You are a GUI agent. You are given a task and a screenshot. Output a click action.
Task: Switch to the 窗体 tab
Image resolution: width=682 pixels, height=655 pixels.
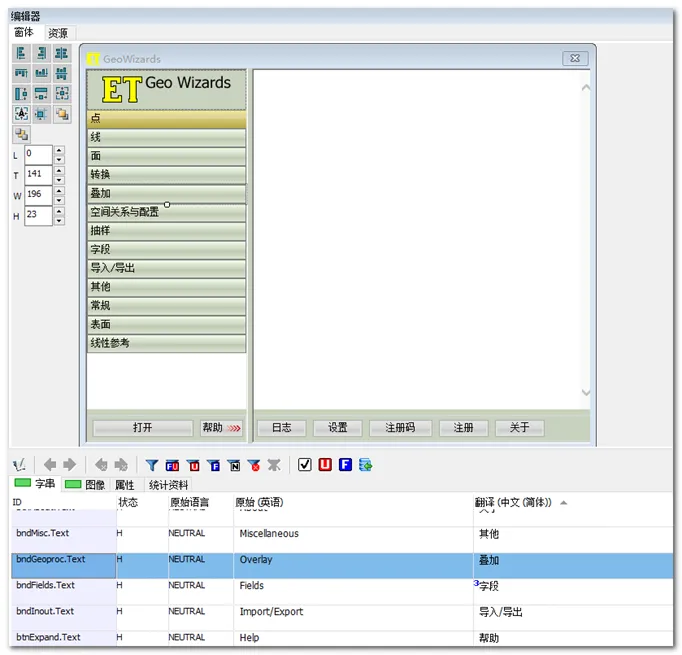coord(24,33)
